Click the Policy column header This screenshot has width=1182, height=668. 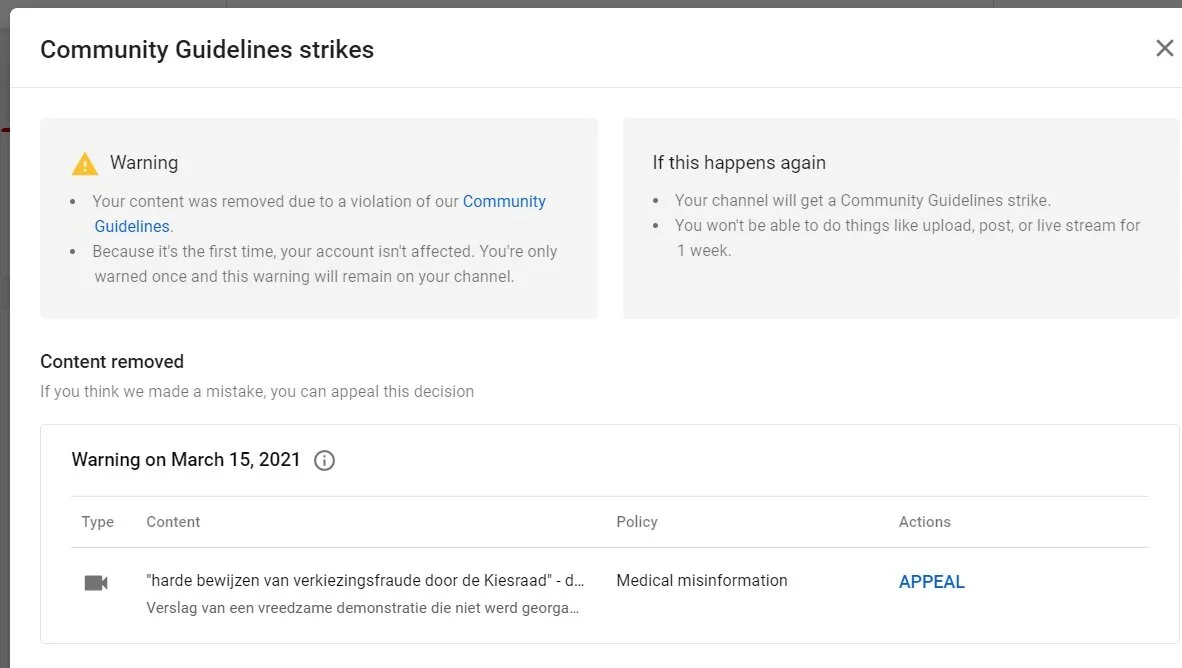click(637, 522)
